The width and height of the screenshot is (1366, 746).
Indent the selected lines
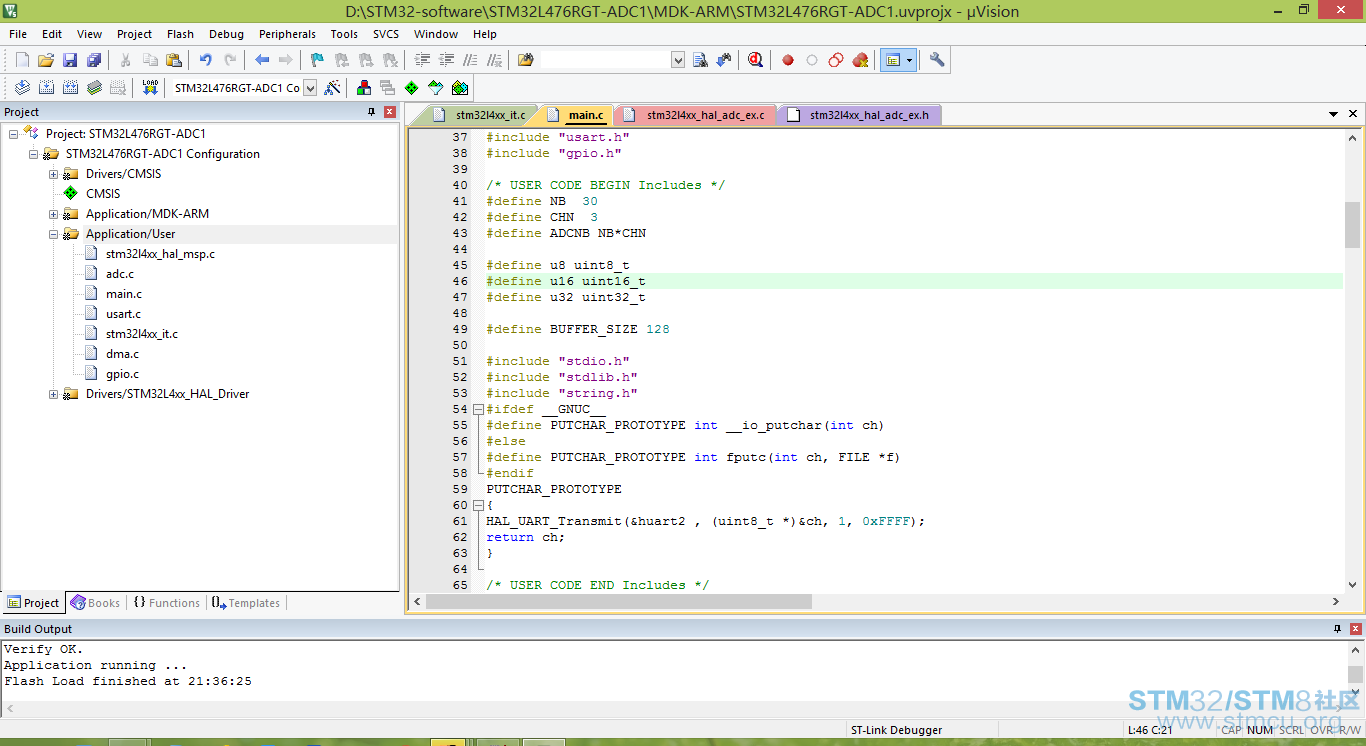click(x=422, y=60)
